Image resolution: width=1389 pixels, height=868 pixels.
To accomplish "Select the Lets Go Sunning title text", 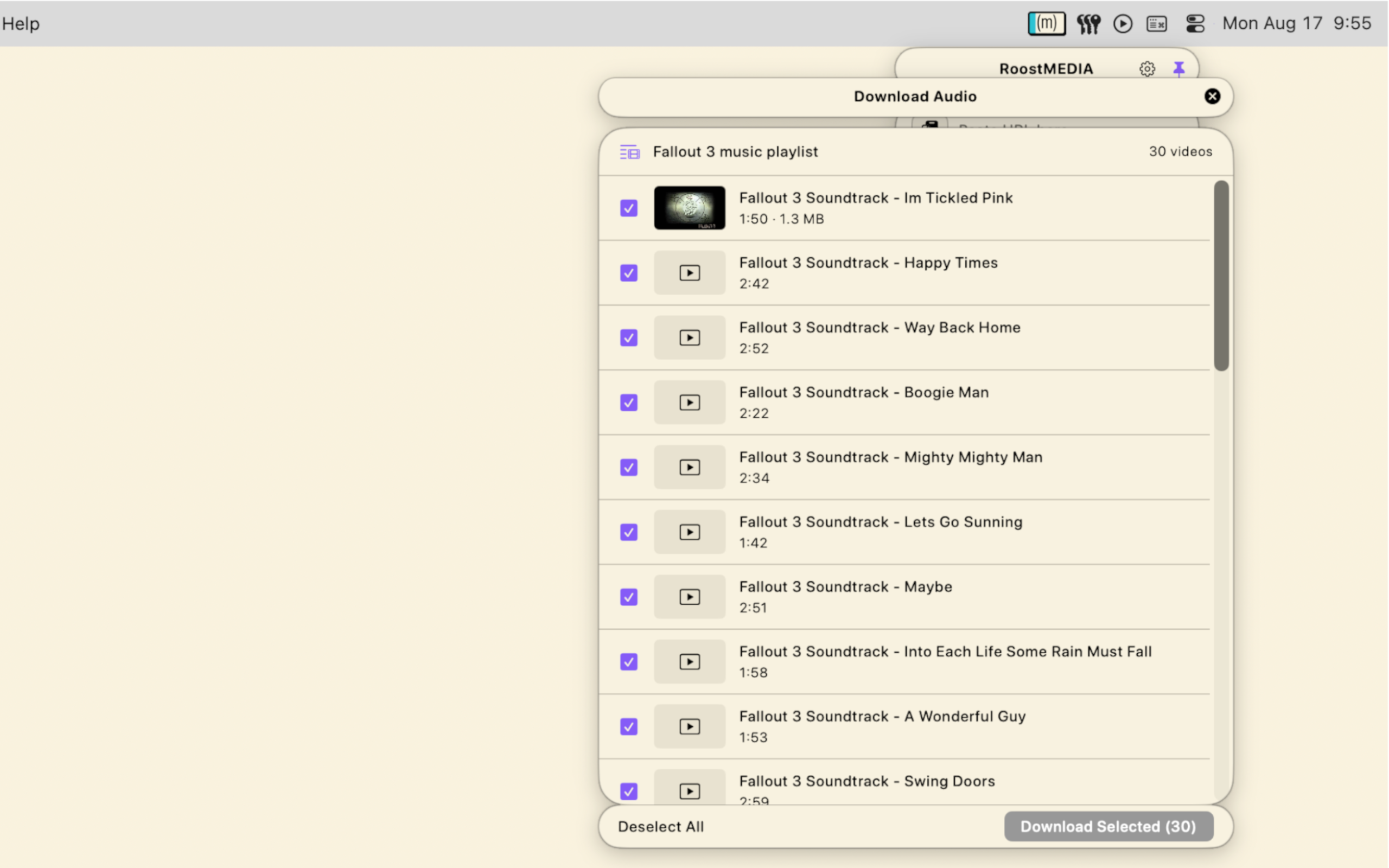I will pyautogui.click(x=881, y=522).
